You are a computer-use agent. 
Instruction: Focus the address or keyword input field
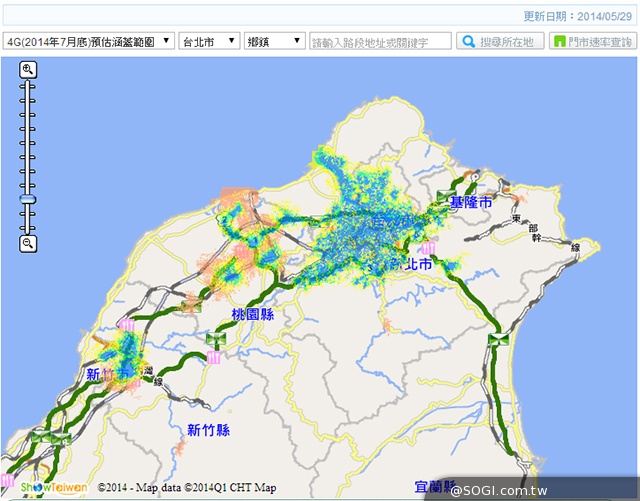[380, 41]
